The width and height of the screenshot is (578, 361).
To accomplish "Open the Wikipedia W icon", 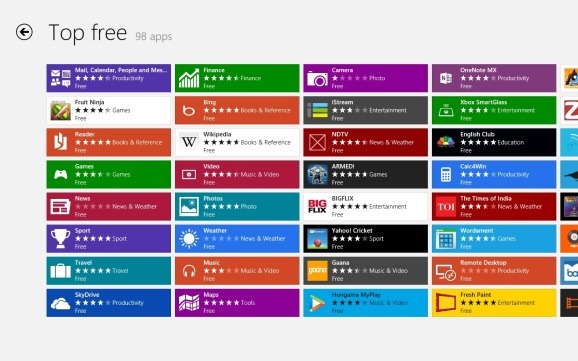I will [189, 142].
